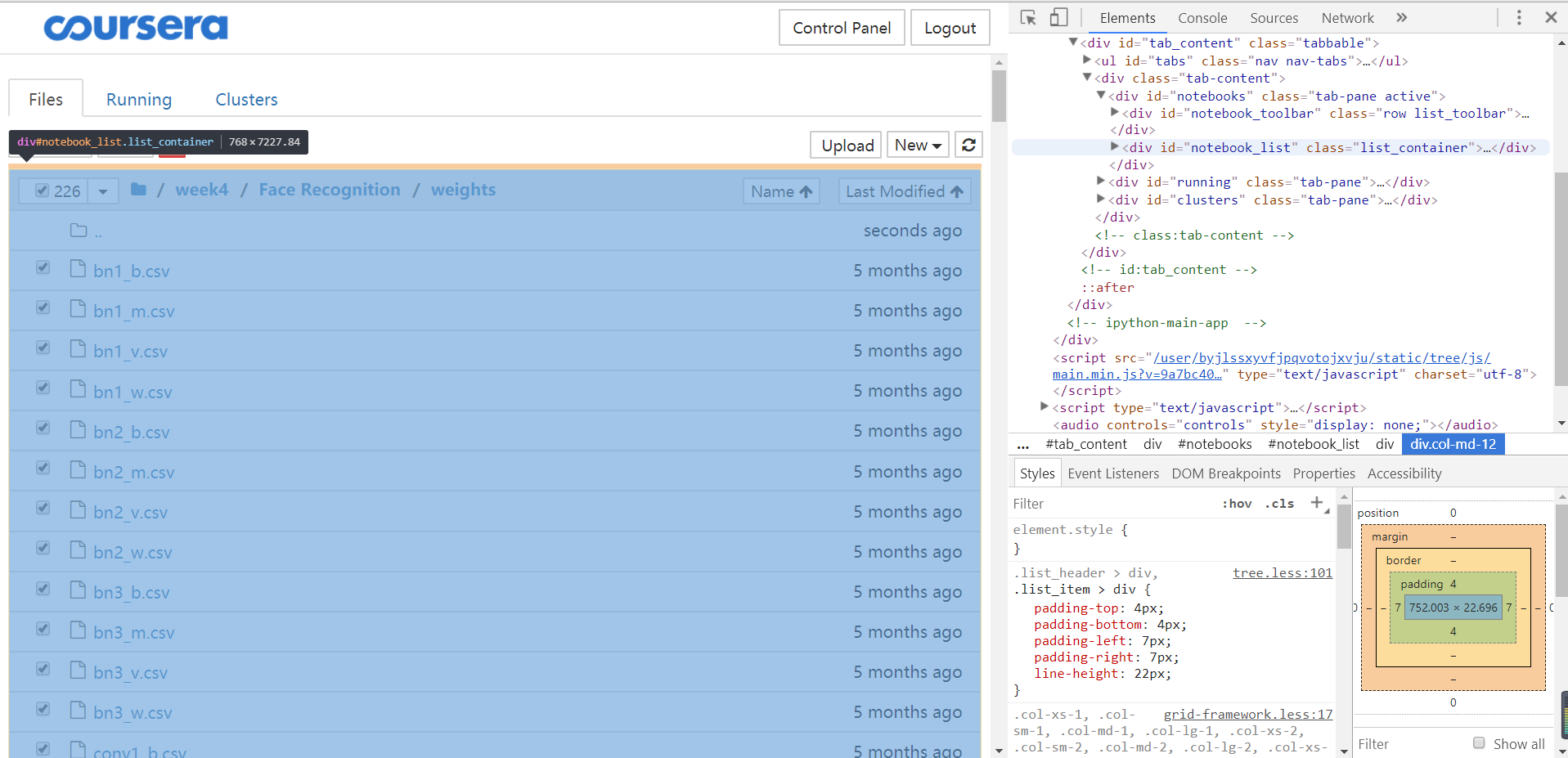Collapse the div#tab_content node

[1073, 42]
